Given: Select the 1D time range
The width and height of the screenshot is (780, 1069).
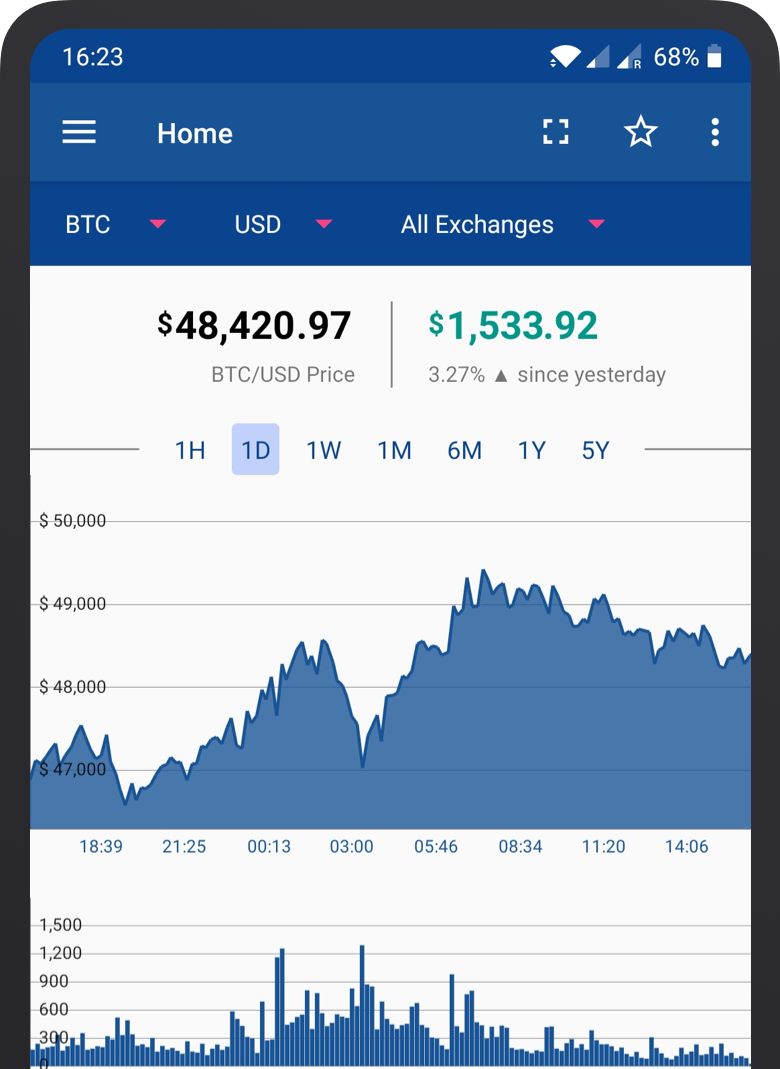Looking at the screenshot, I should [256, 450].
